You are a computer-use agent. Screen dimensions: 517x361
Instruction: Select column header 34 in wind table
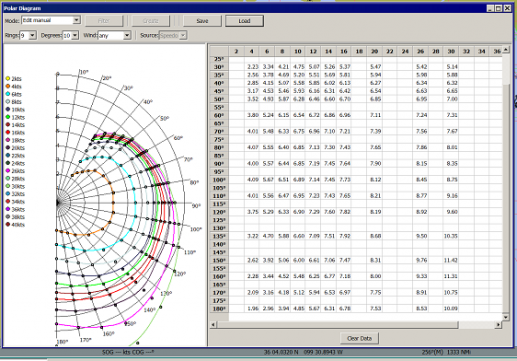tap(482, 51)
